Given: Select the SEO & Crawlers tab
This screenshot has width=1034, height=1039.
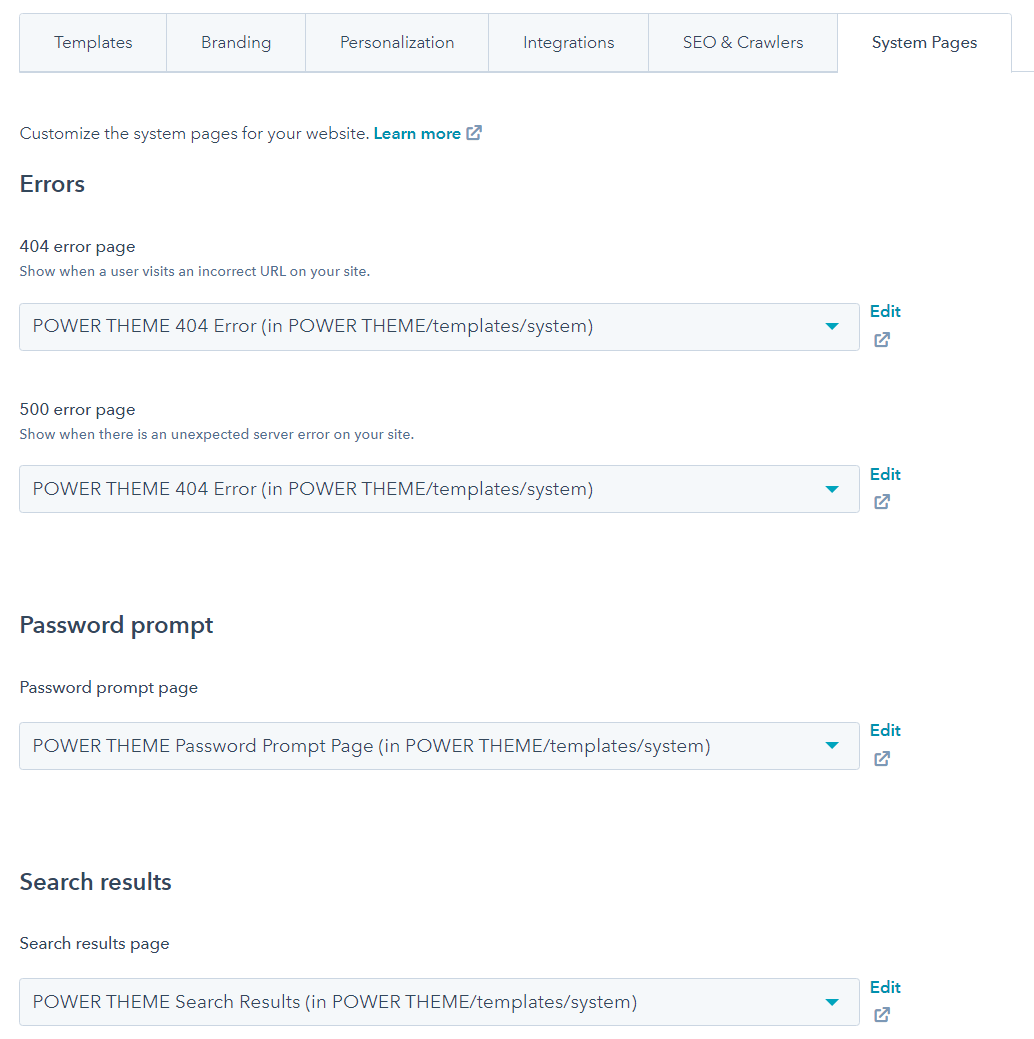Looking at the screenshot, I should click(x=742, y=42).
